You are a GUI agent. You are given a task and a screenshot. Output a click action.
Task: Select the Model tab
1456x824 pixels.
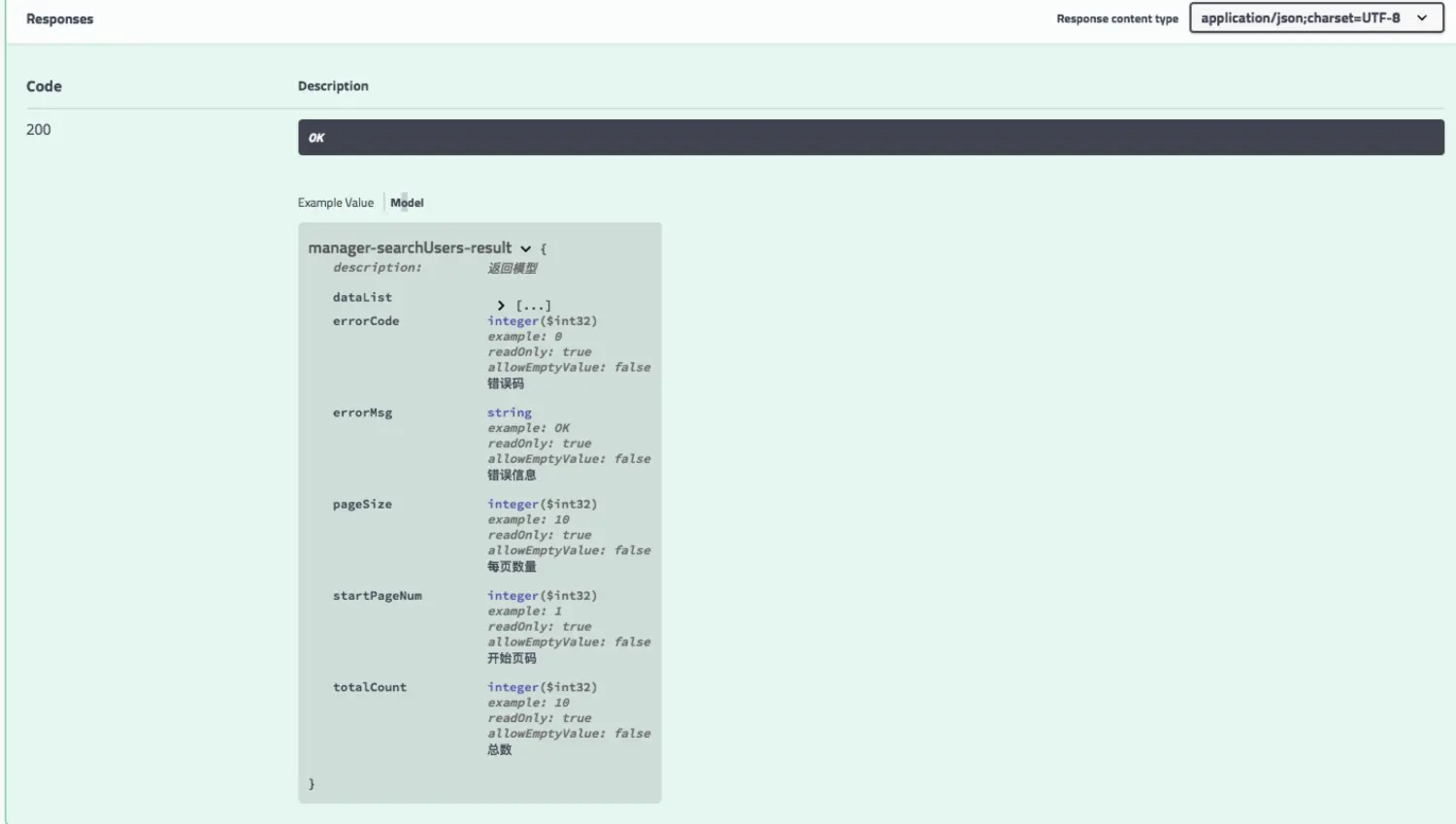point(407,203)
